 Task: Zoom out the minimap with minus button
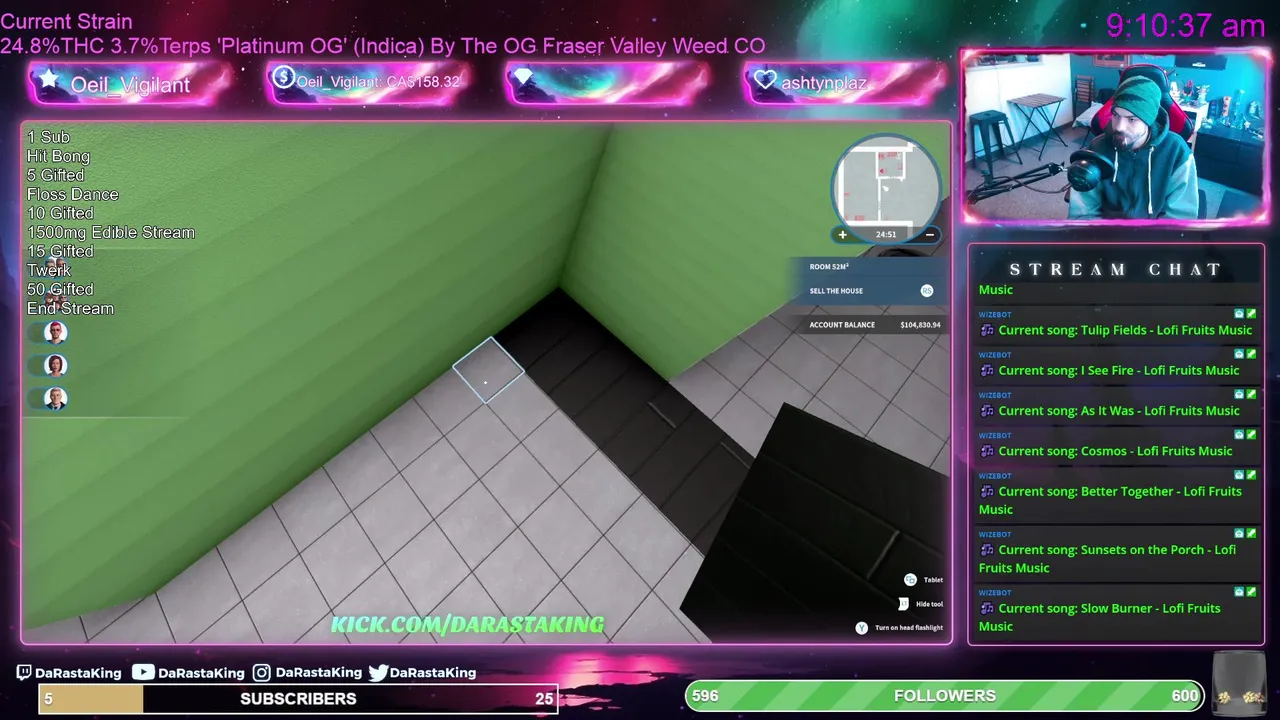tap(929, 235)
